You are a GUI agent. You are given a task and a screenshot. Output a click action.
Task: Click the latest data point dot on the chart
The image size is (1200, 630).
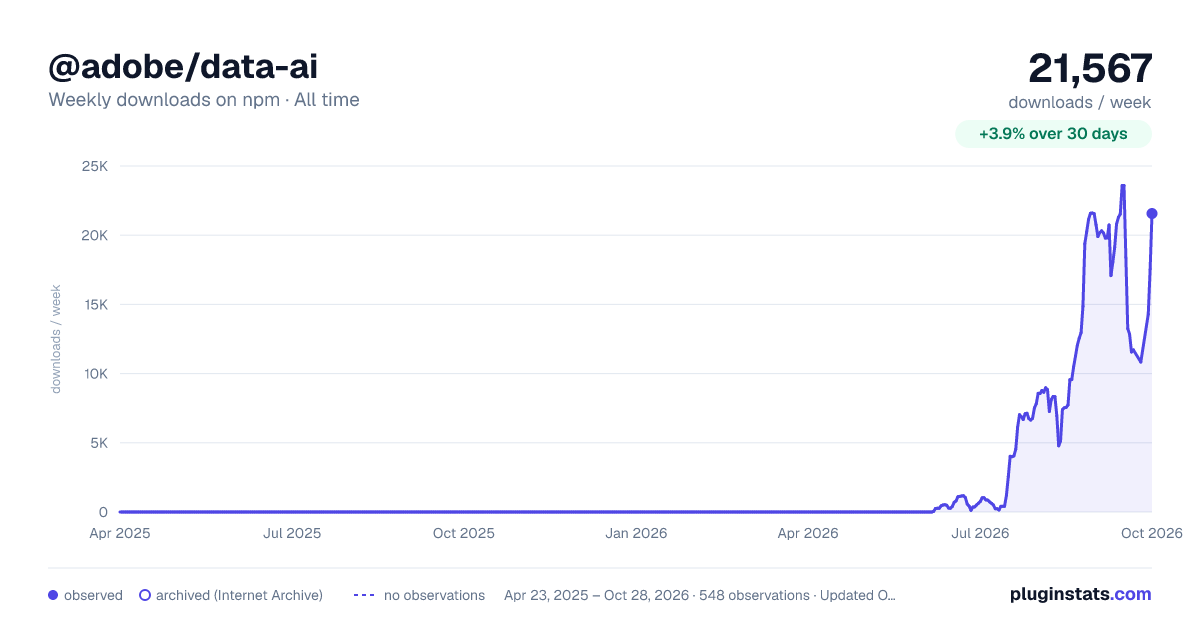pos(1152,213)
